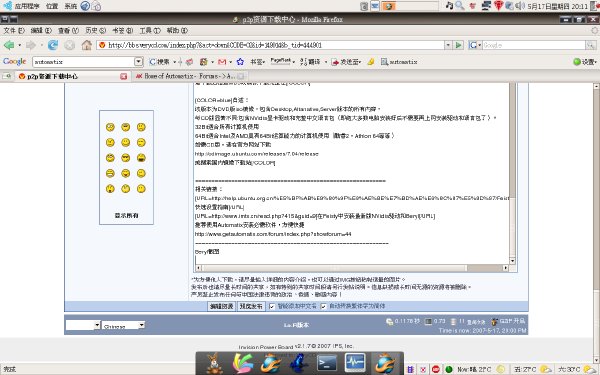Click the page vertical scrollbar

[596, 224]
